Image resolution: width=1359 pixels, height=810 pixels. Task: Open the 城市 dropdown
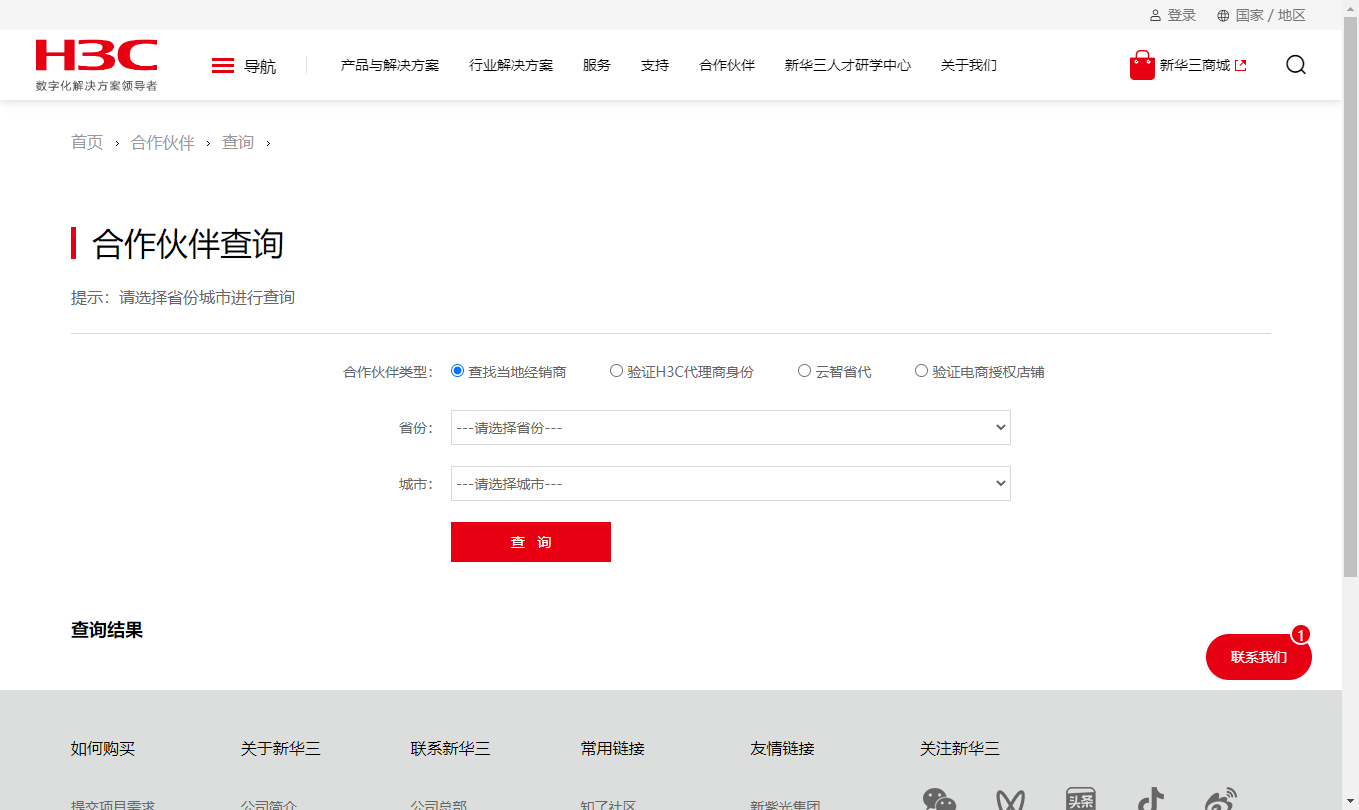[x=731, y=484]
